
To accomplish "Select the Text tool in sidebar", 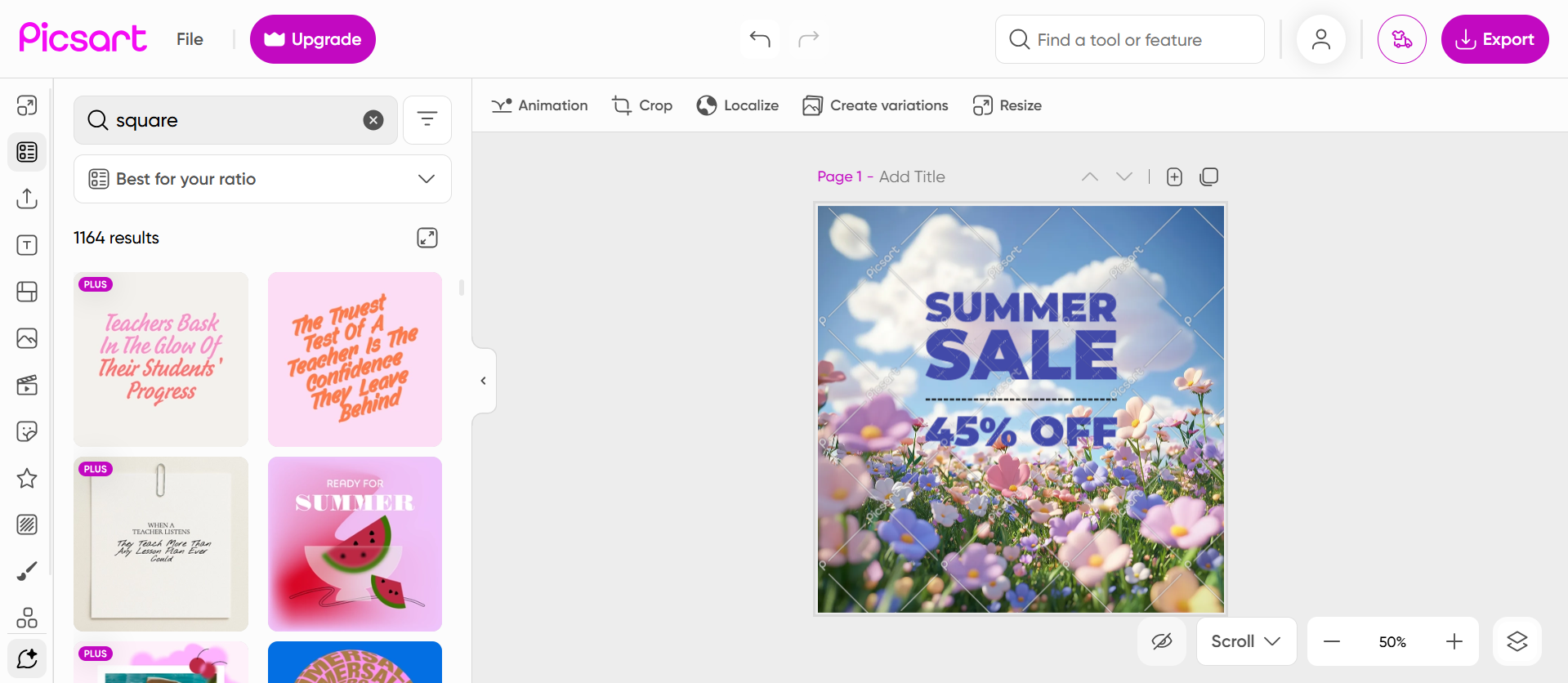I will pos(27,245).
